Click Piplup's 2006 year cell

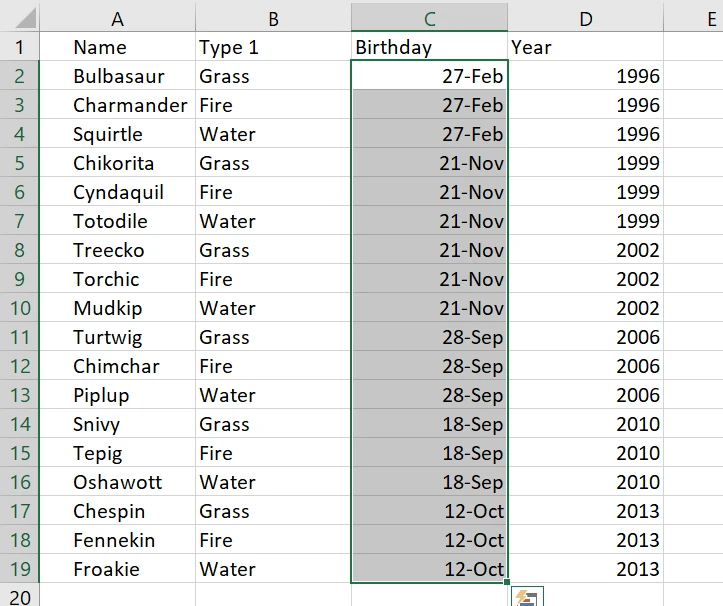click(586, 395)
